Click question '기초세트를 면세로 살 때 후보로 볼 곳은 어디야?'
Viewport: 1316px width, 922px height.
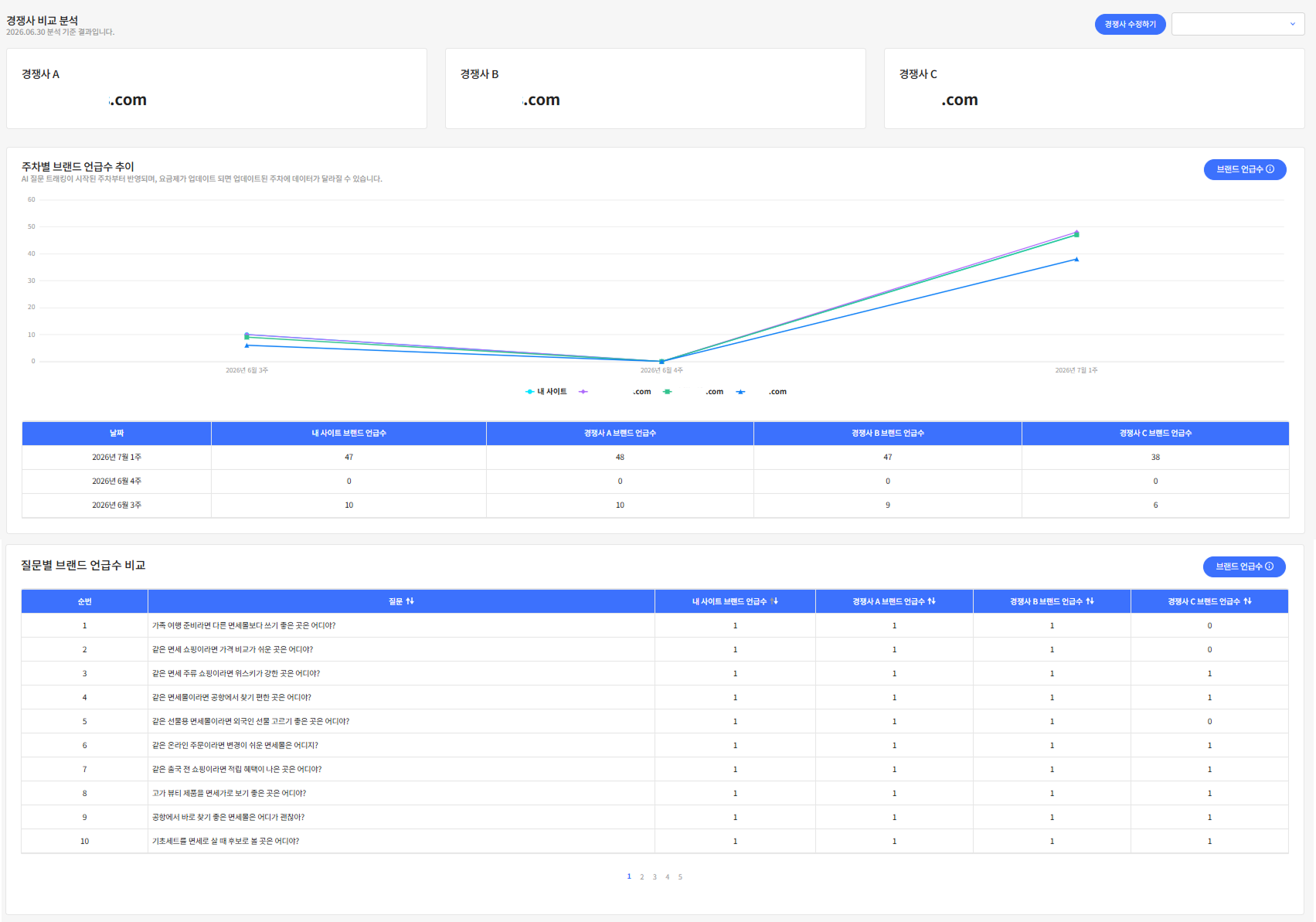226,842
